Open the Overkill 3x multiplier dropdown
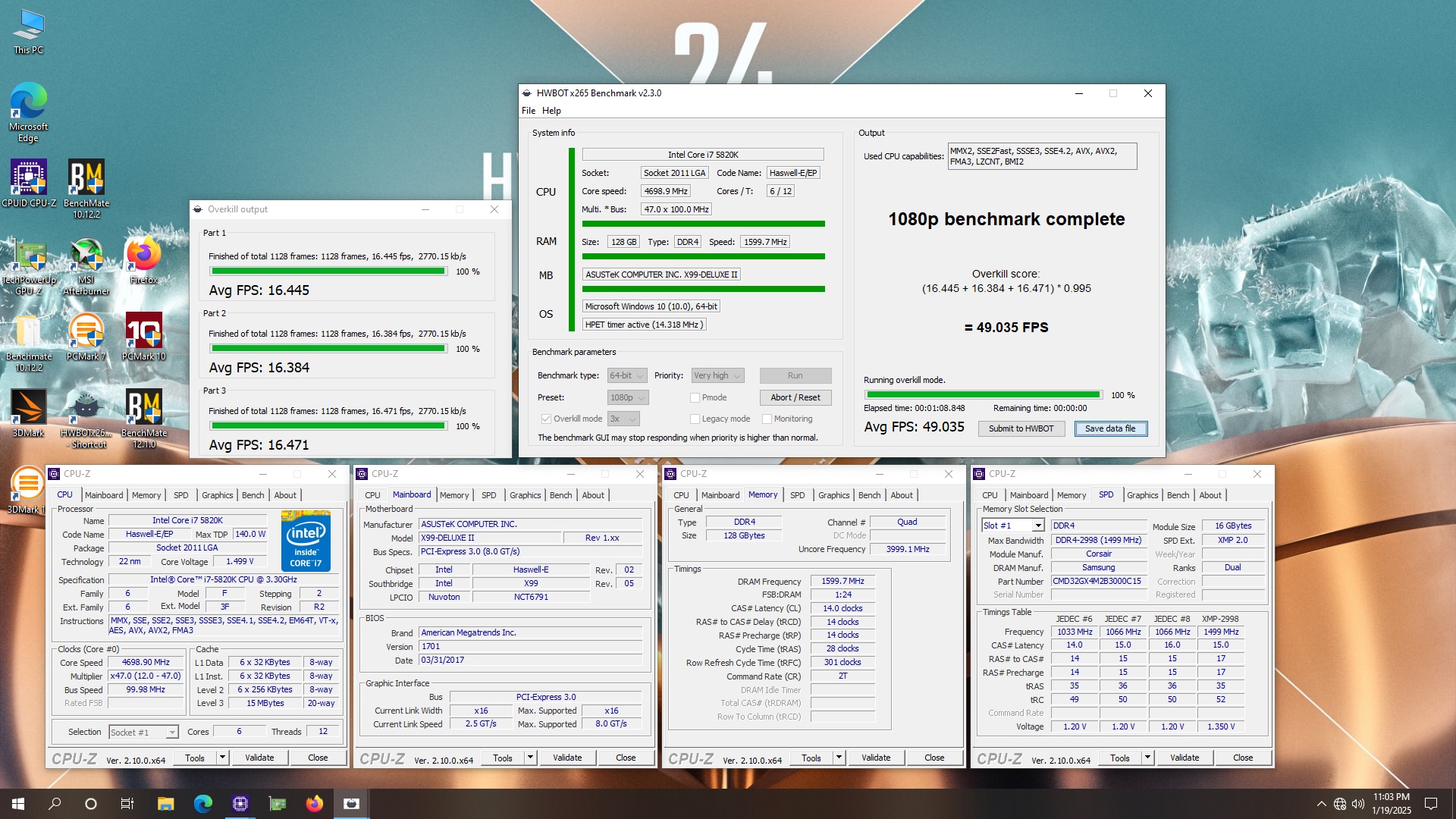Image resolution: width=1456 pixels, height=819 pixels. [x=623, y=419]
